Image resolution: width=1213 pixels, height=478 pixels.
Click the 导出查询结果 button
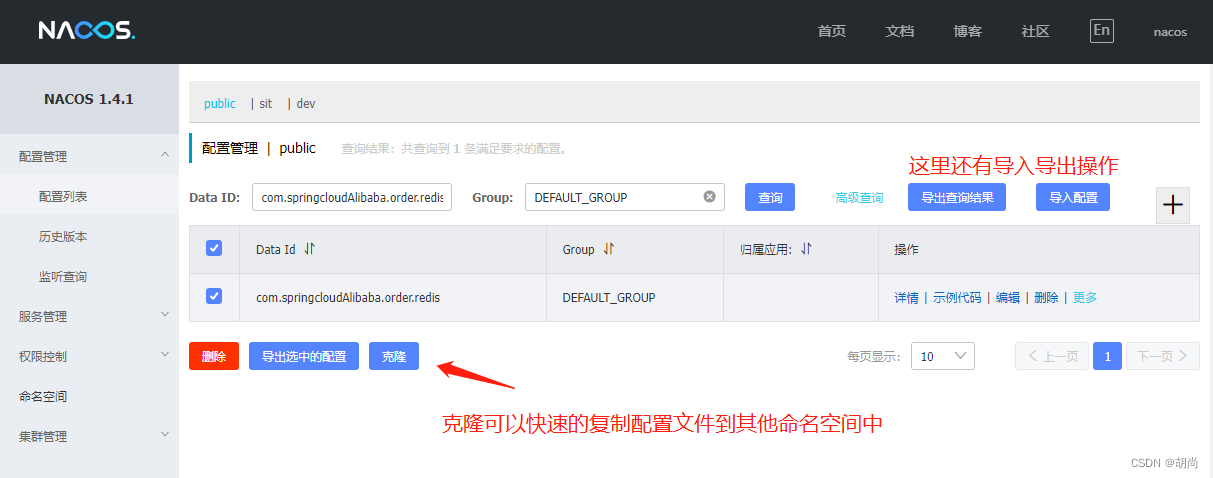click(957, 197)
